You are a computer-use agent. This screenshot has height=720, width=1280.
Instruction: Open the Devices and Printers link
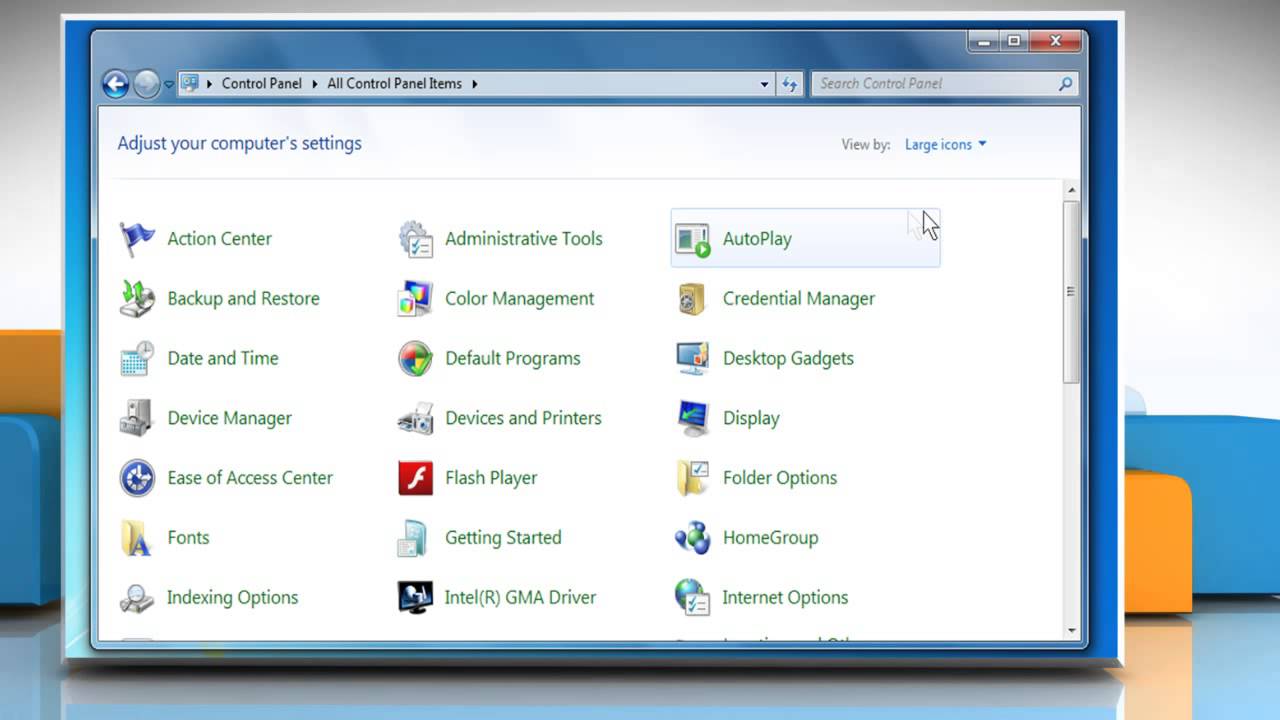pos(523,418)
